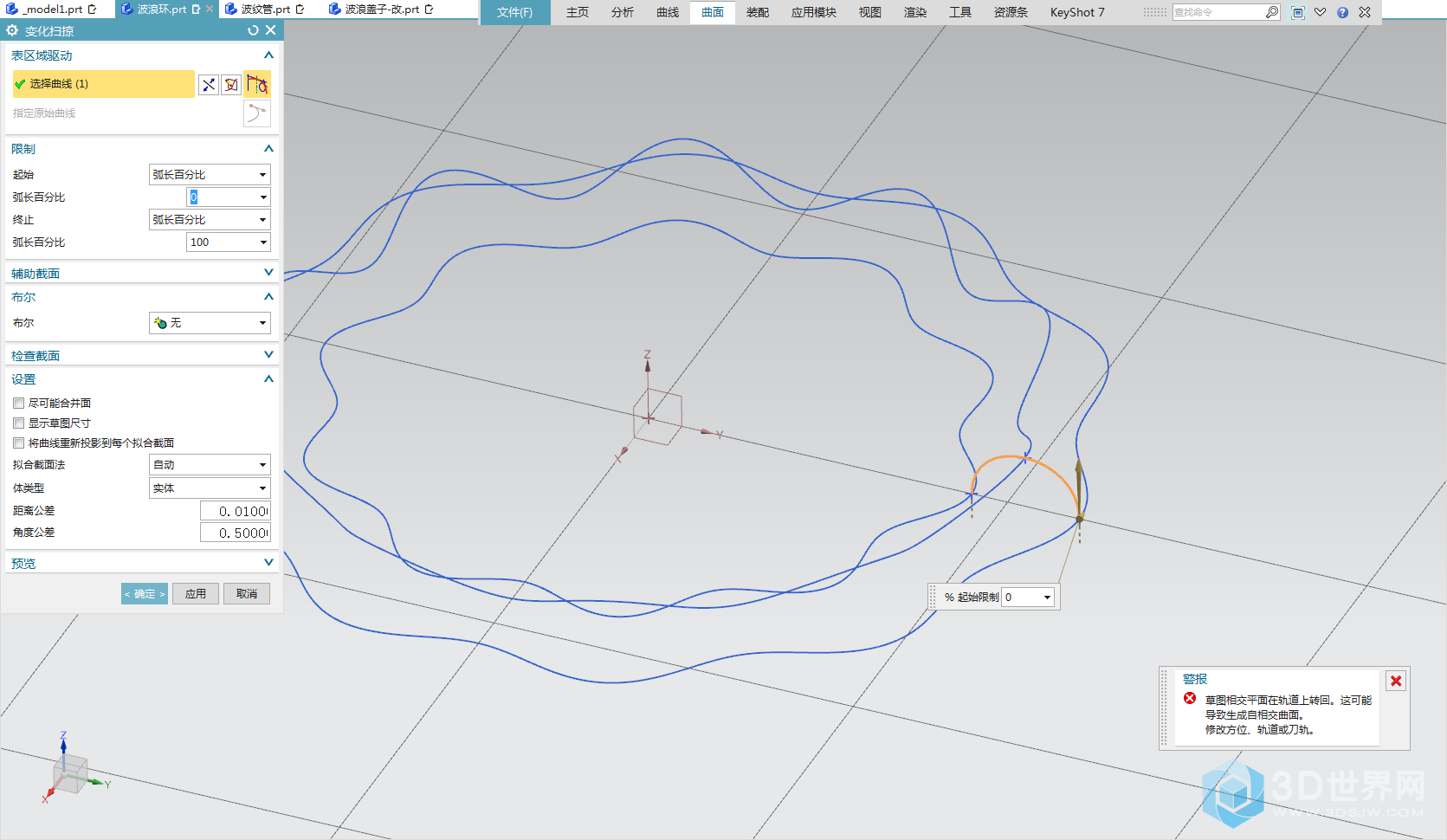Reset the 变化扫掠 dialog with the reset arrow

coord(253,30)
